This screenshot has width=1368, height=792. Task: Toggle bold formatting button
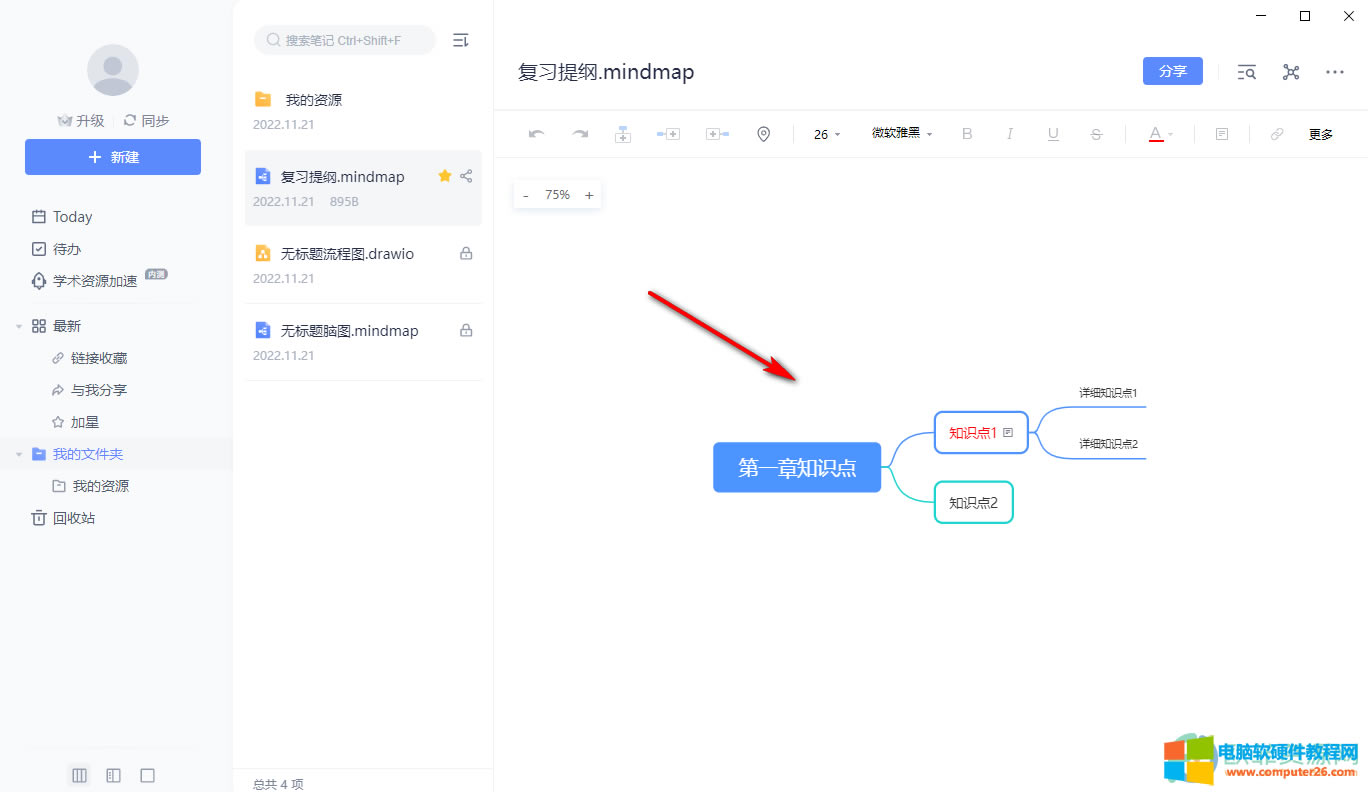point(967,134)
